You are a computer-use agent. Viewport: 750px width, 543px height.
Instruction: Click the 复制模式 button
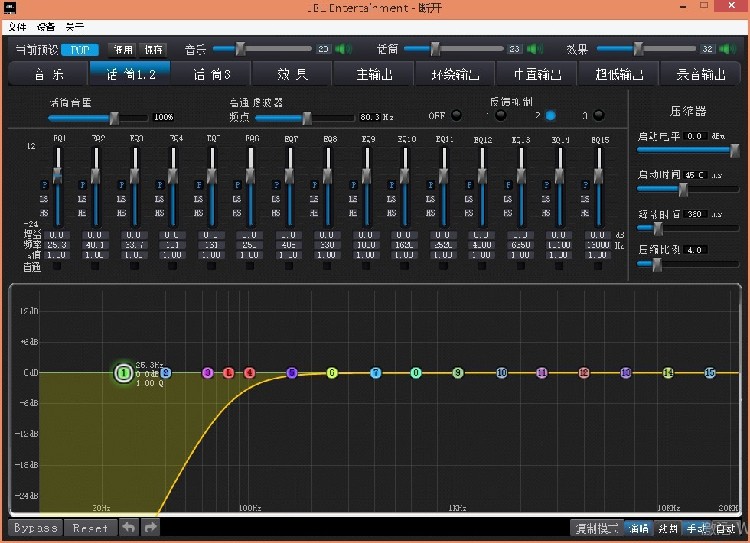pos(597,528)
